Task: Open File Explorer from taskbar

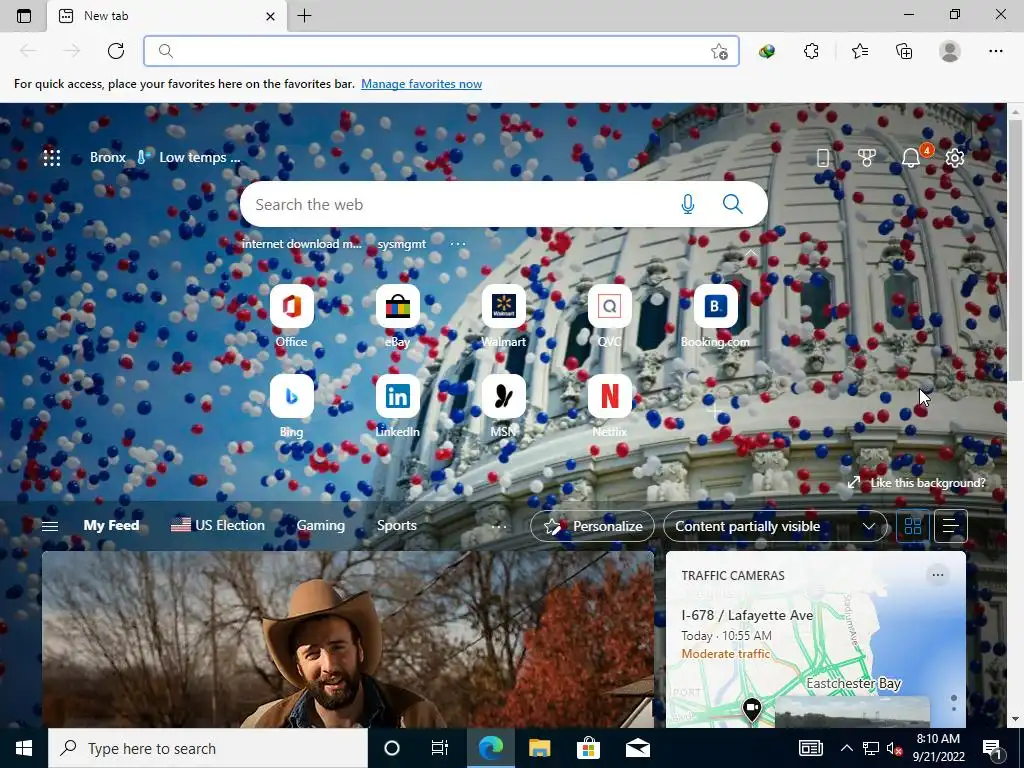Action: pos(539,748)
